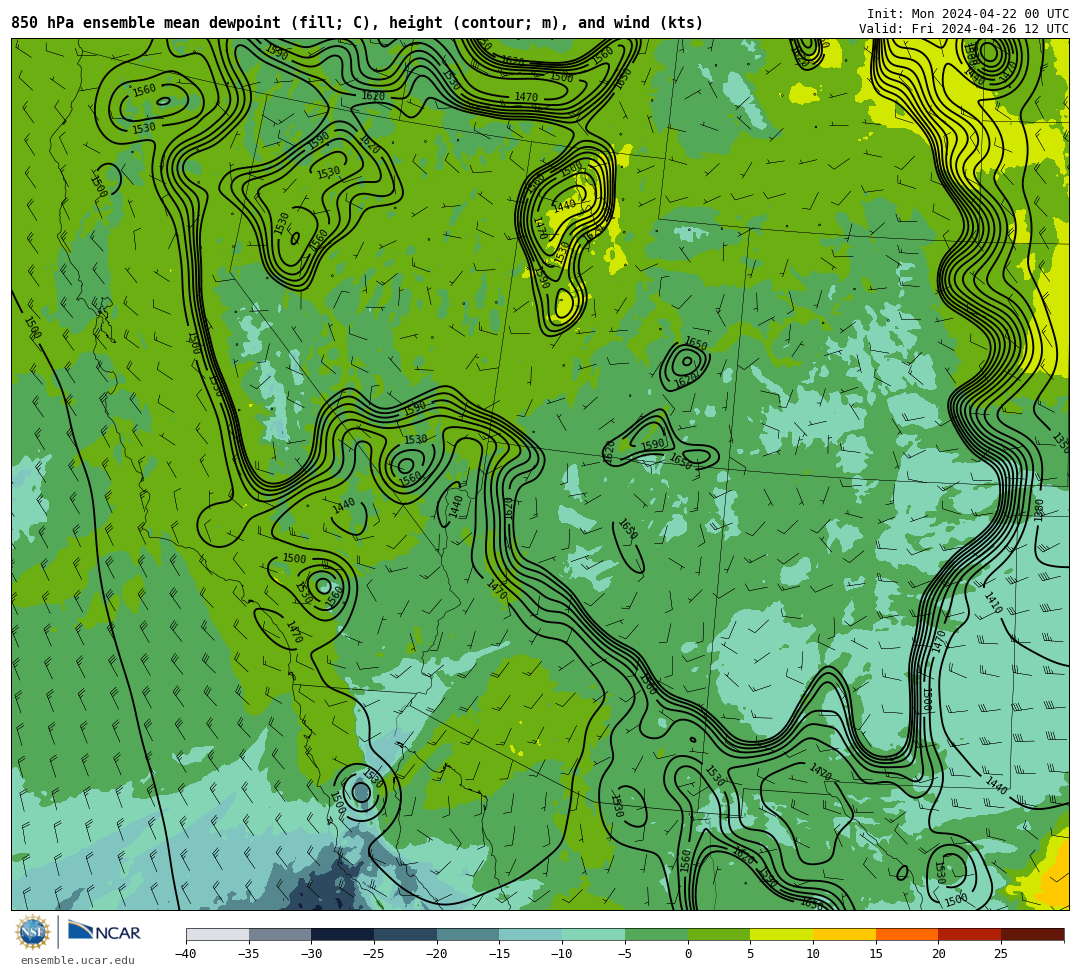Image resolution: width=1080 pixels, height=973 pixels.
Task: Click the -20 colorbar tick label
Action: pyautogui.click(x=436, y=954)
